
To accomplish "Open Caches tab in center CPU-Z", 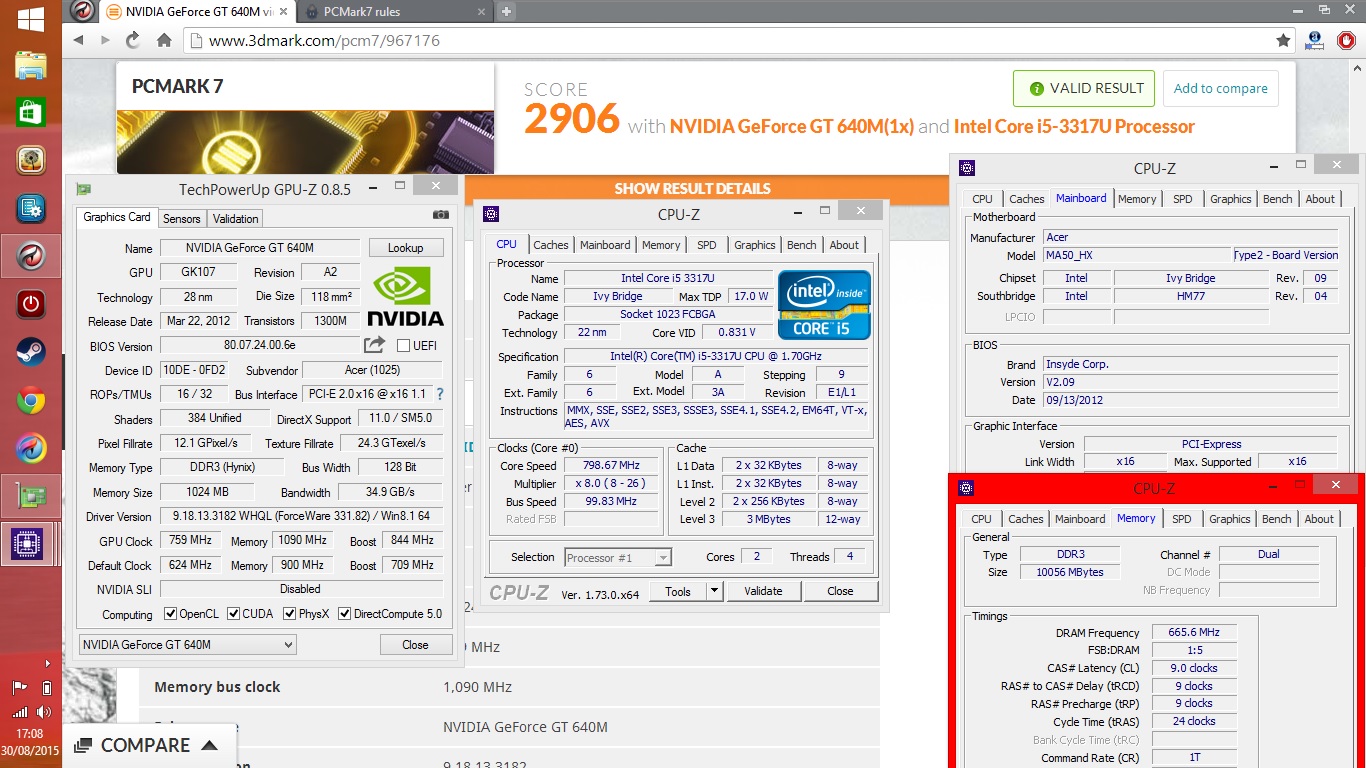I will coord(551,245).
